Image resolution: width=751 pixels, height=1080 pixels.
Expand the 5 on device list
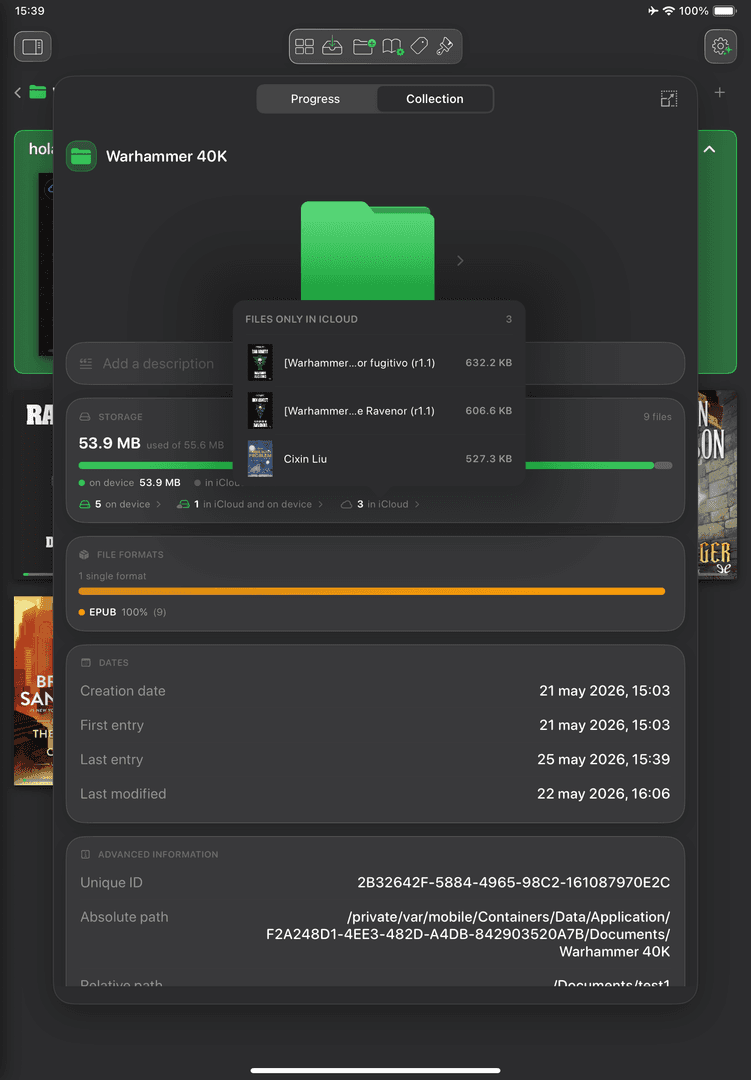[121, 504]
